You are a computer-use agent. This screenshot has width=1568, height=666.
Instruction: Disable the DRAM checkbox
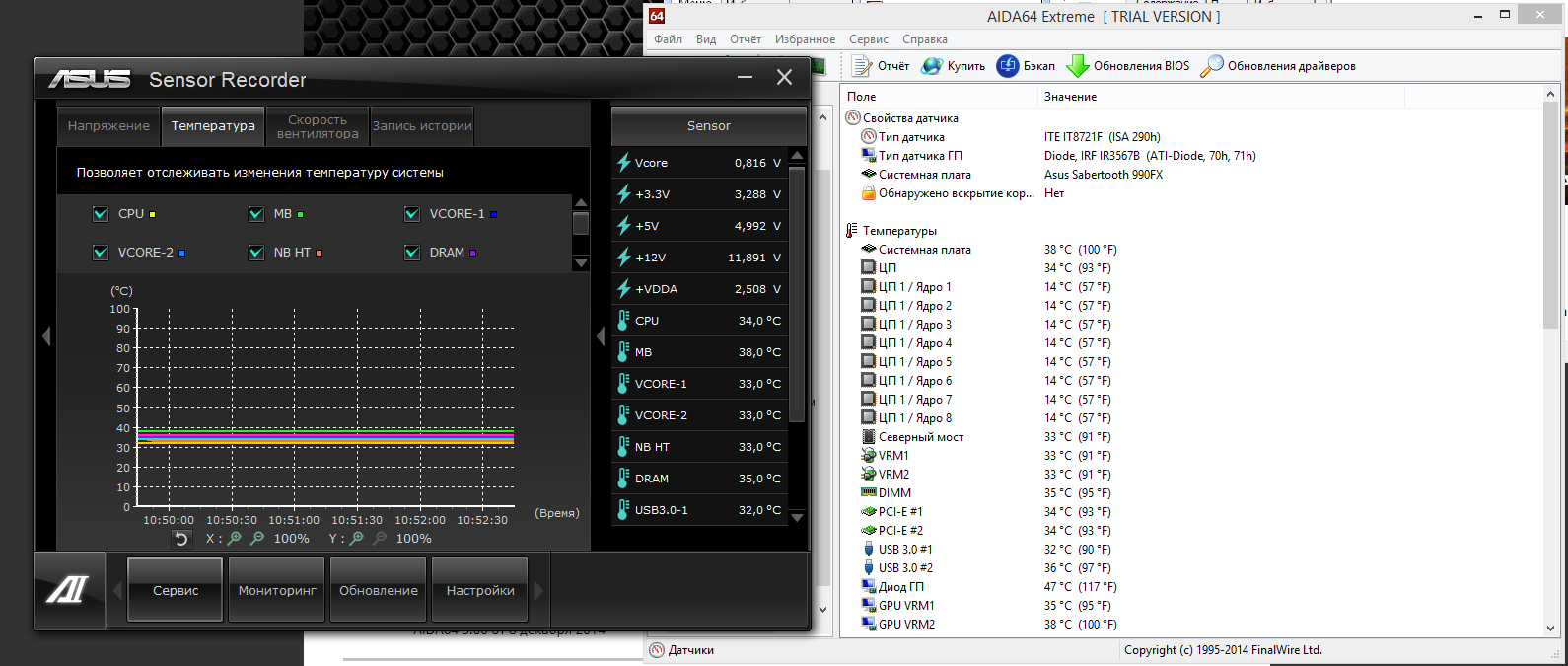pos(412,253)
